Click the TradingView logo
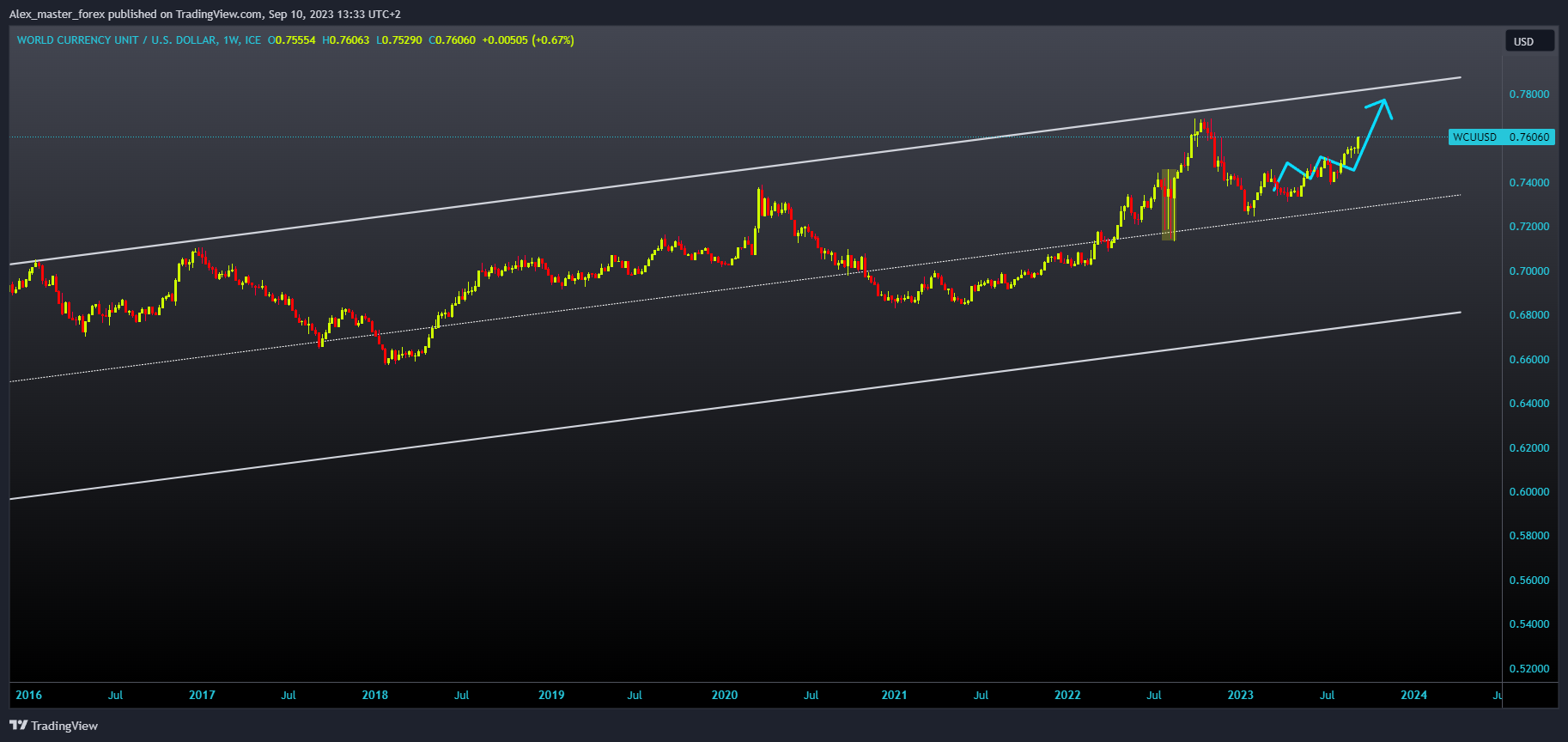This screenshot has height=742, width=1568. (53, 726)
